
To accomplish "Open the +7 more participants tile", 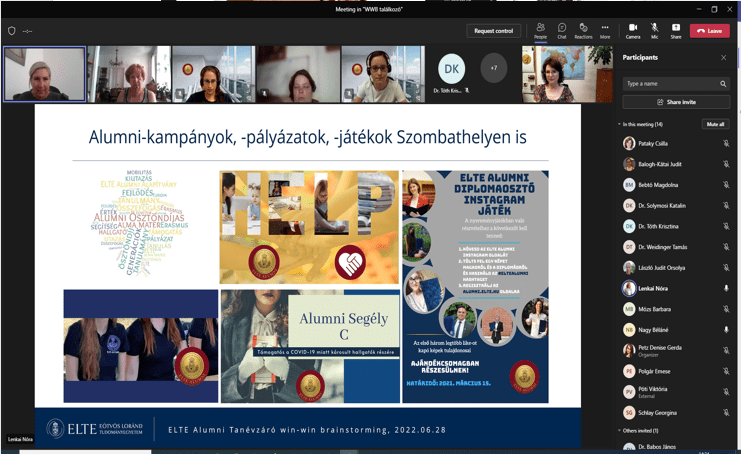I will 493,68.
